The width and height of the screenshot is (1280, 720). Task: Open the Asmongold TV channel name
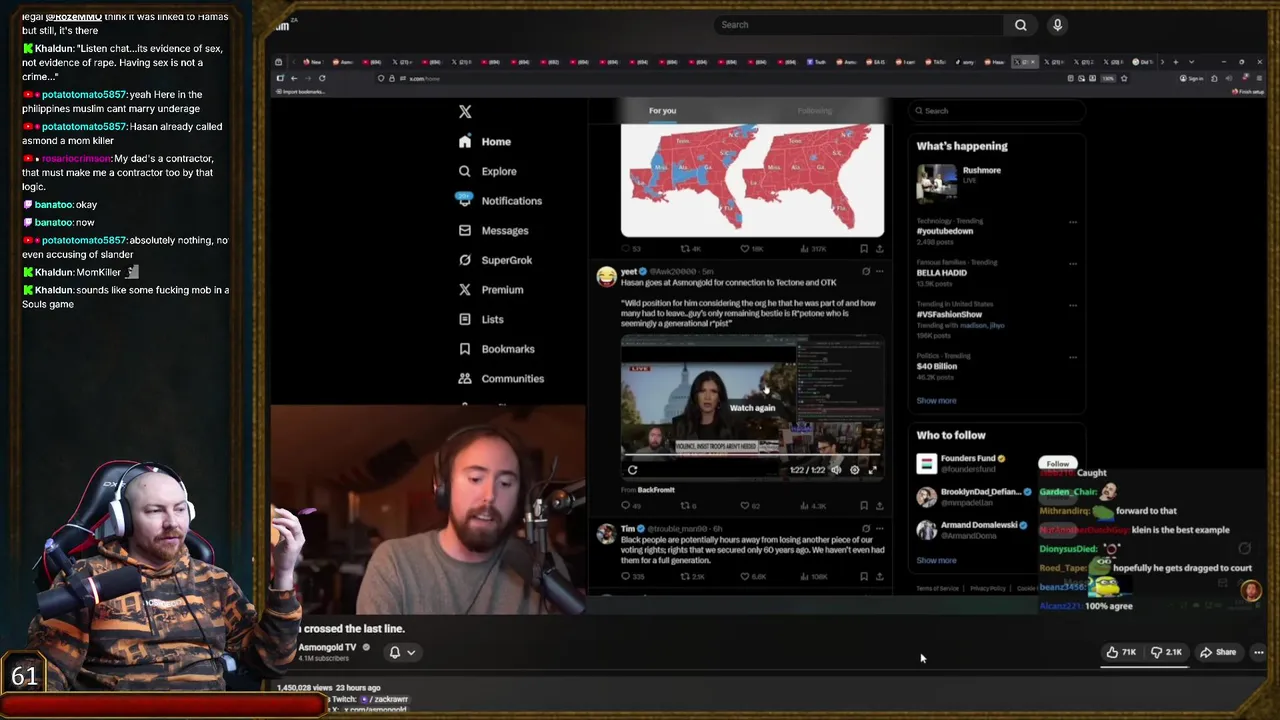click(327, 647)
